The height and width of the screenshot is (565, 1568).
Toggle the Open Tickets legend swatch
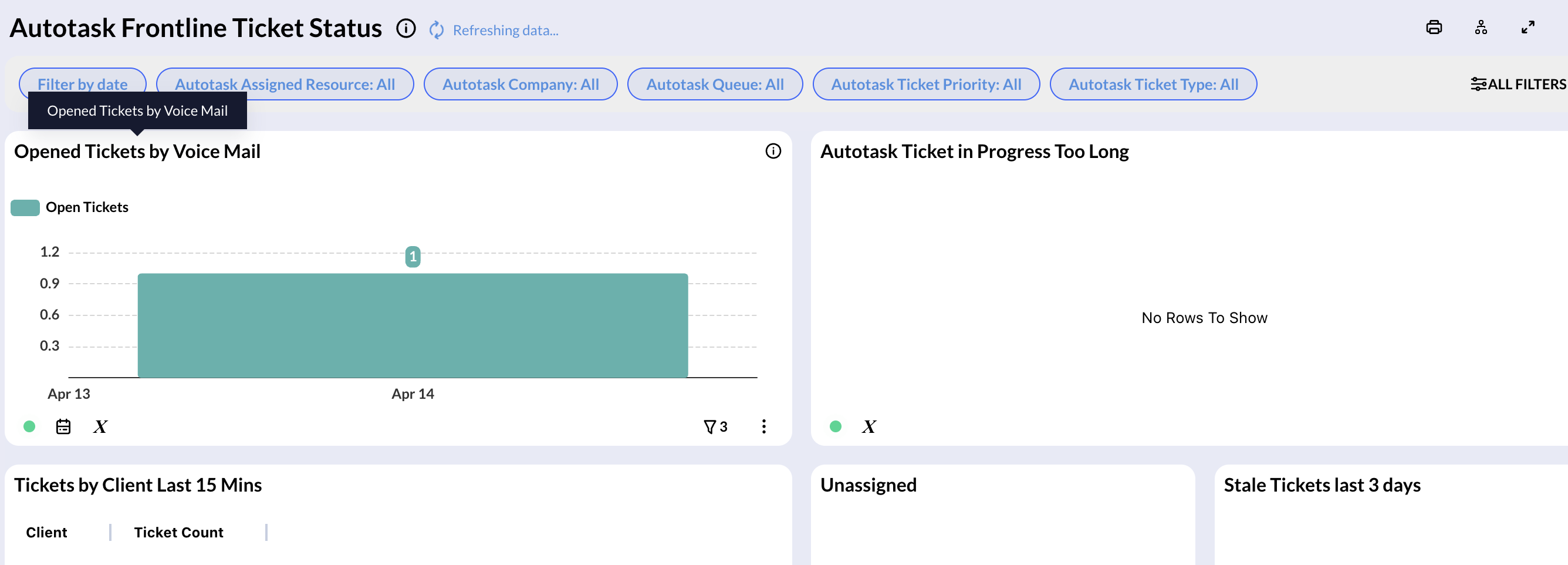click(25, 208)
